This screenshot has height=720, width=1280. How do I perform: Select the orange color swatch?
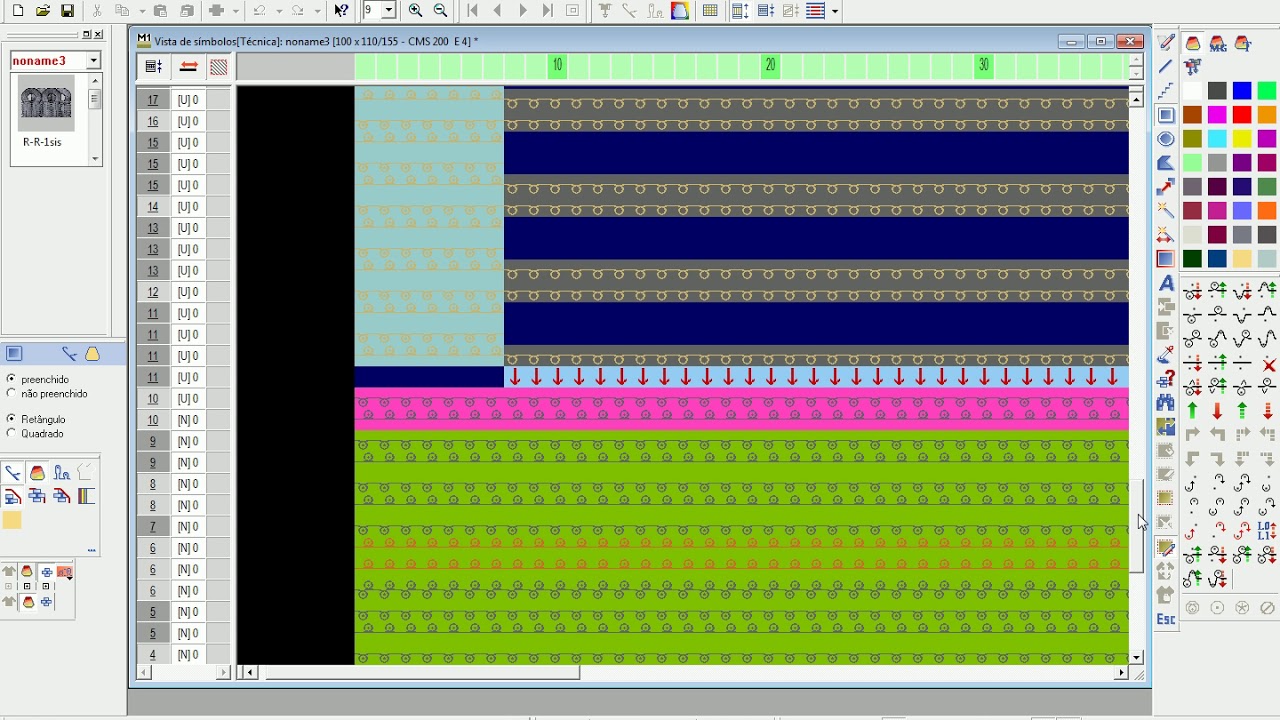pos(1267,115)
